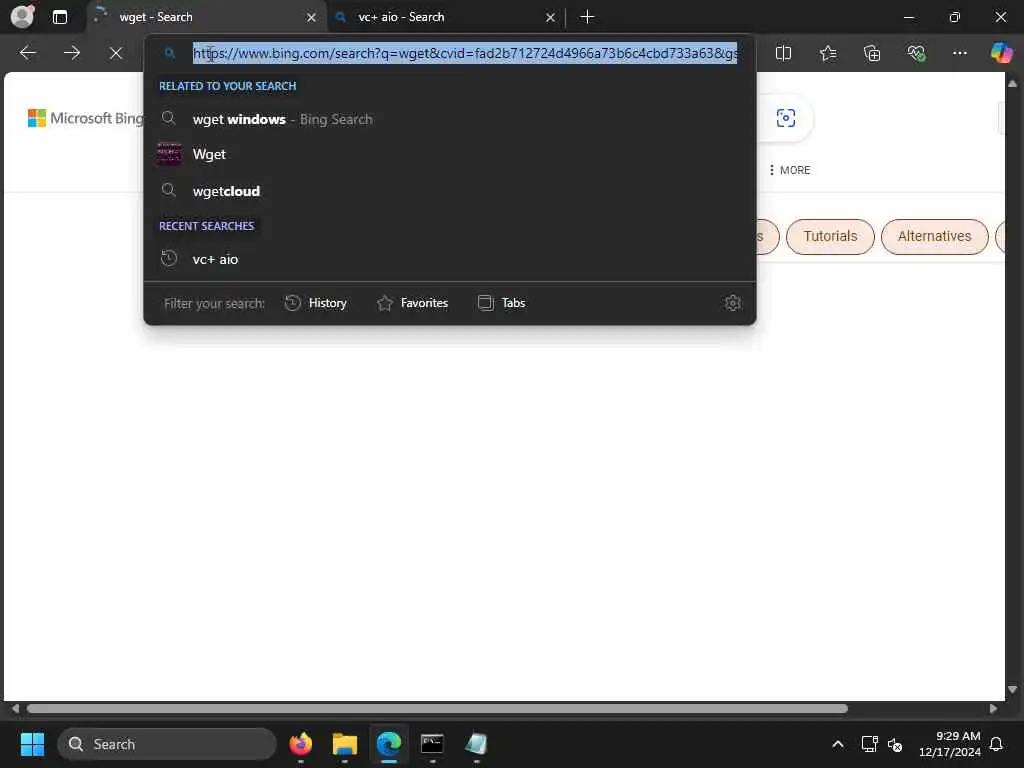Open Firefox from the taskbar
Viewport: 1024px width, 768px height.
300,744
